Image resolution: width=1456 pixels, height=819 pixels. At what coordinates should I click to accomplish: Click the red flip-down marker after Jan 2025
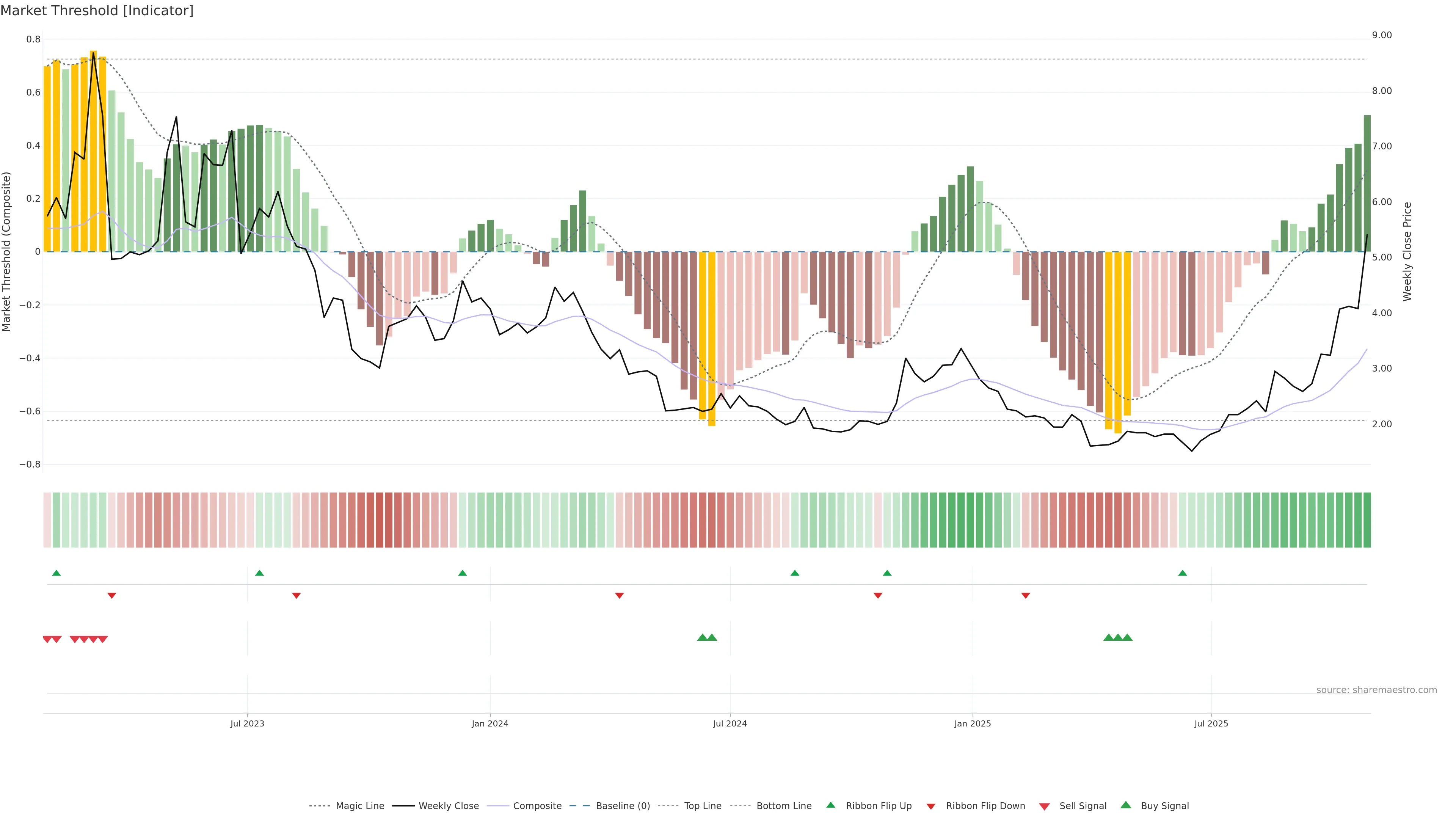click(x=1025, y=595)
